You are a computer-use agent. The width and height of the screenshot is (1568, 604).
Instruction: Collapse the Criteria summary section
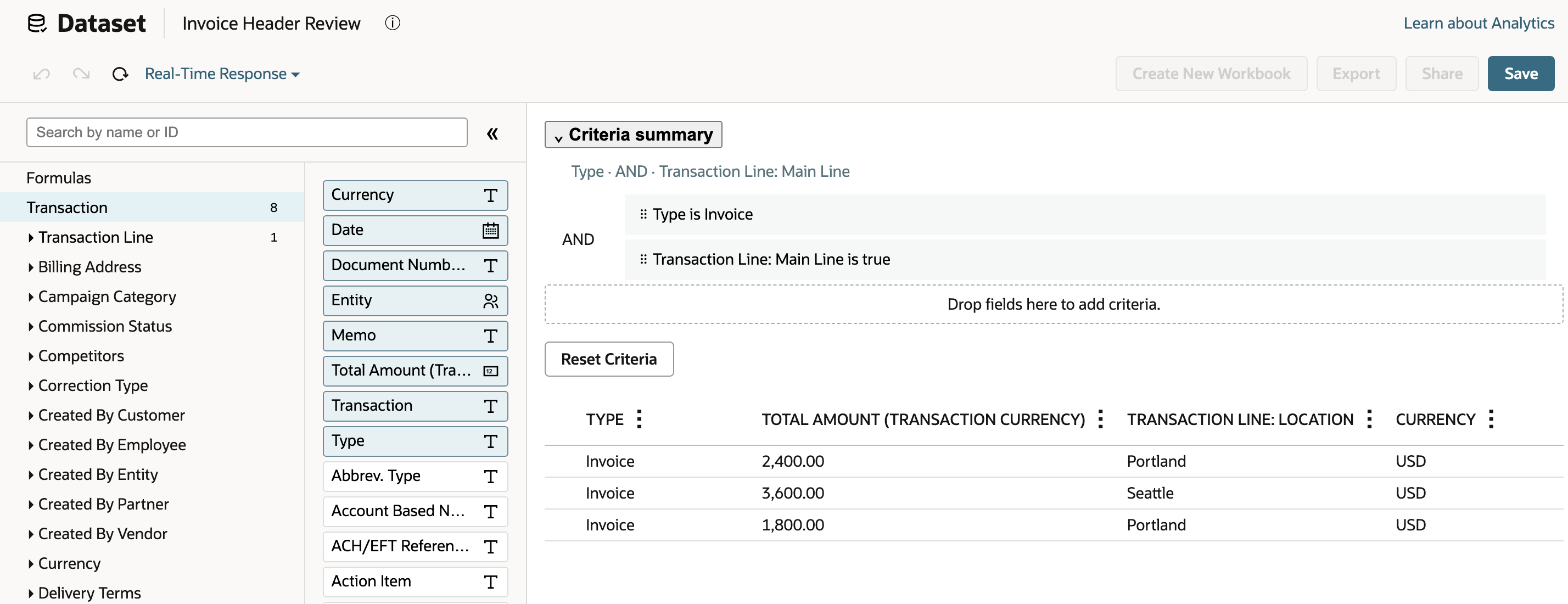(633, 135)
